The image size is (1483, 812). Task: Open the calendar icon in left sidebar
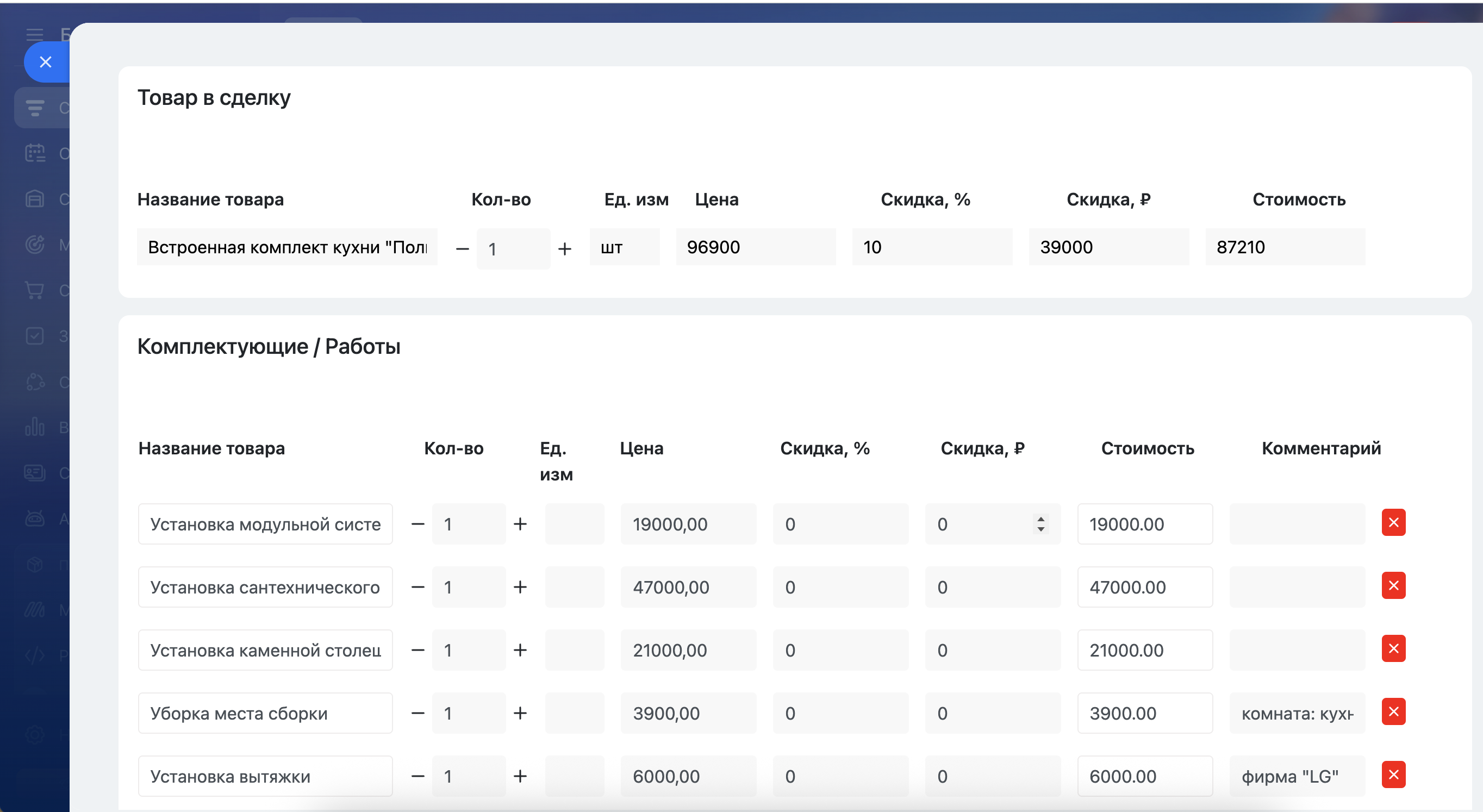(x=35, y=153)
